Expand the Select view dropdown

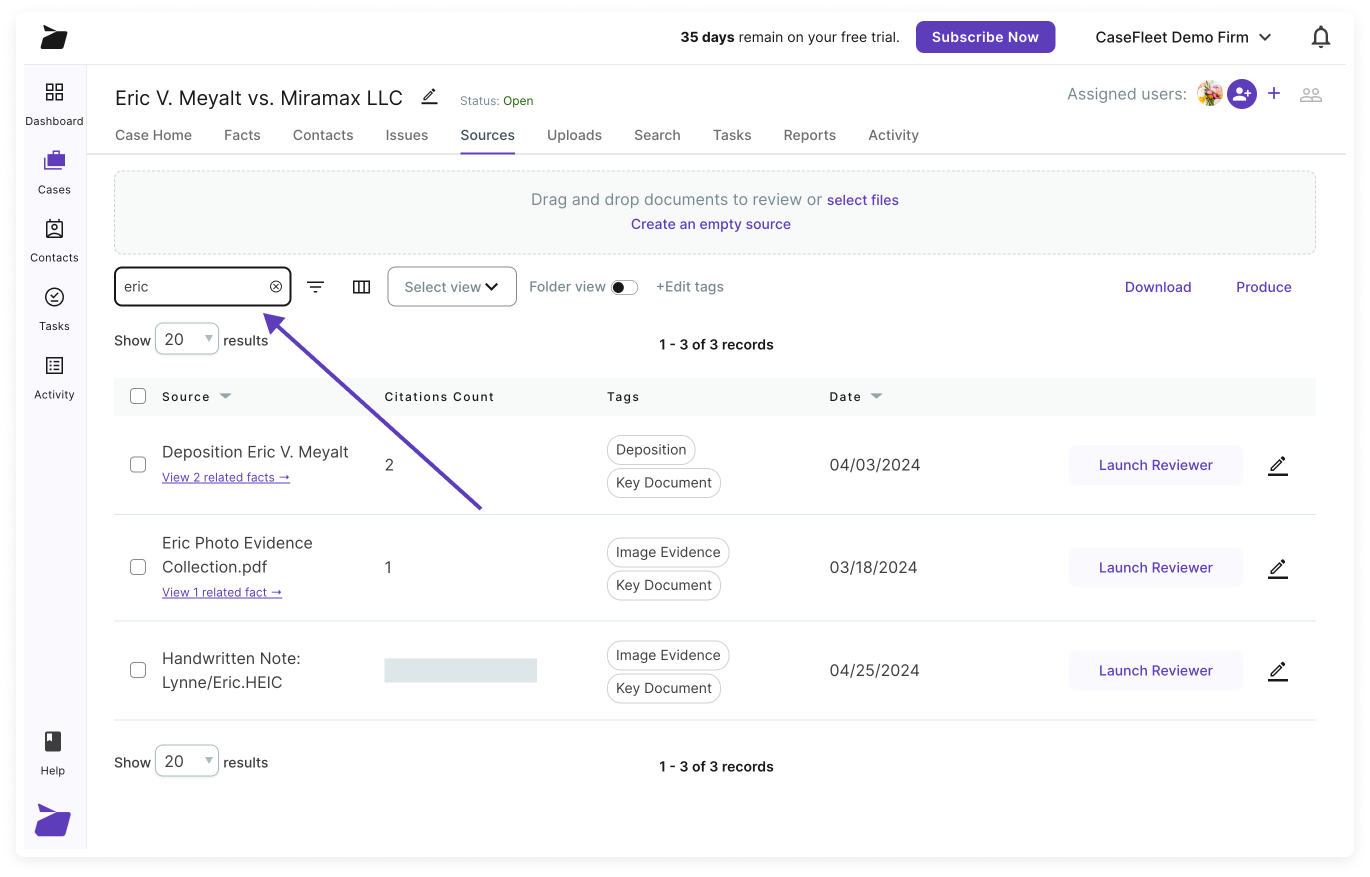pos(452,287)
